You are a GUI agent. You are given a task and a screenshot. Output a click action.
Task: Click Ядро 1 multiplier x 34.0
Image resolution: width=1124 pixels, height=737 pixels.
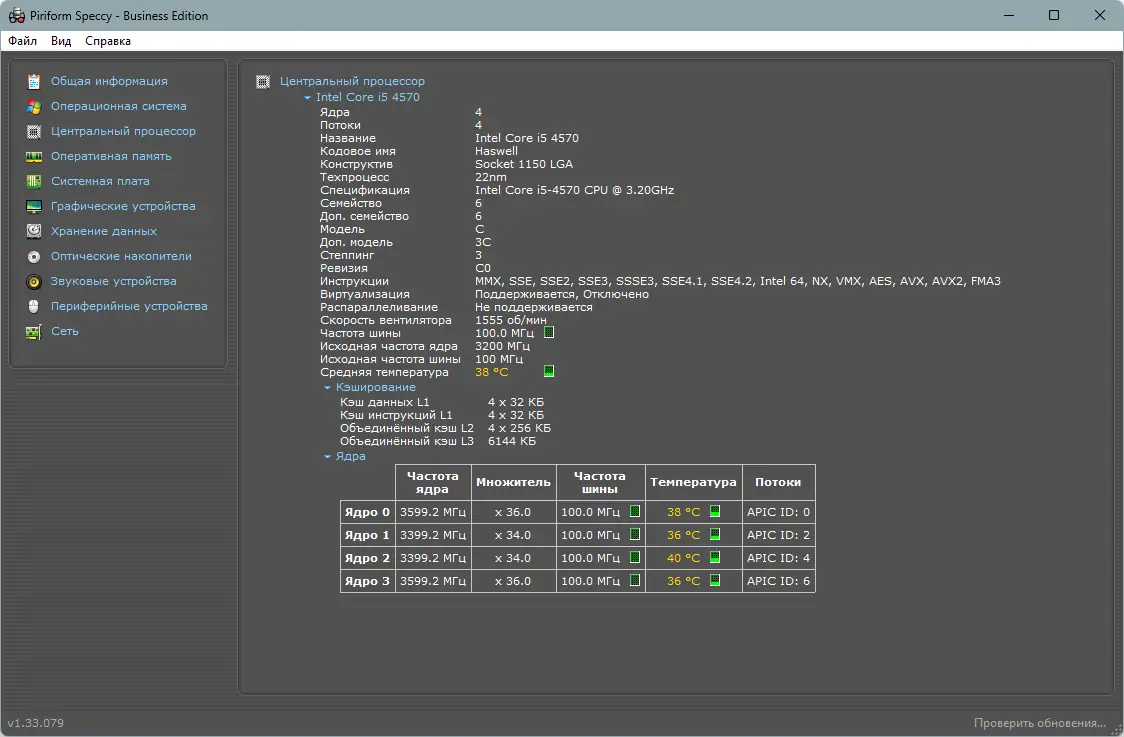point(513,535)
